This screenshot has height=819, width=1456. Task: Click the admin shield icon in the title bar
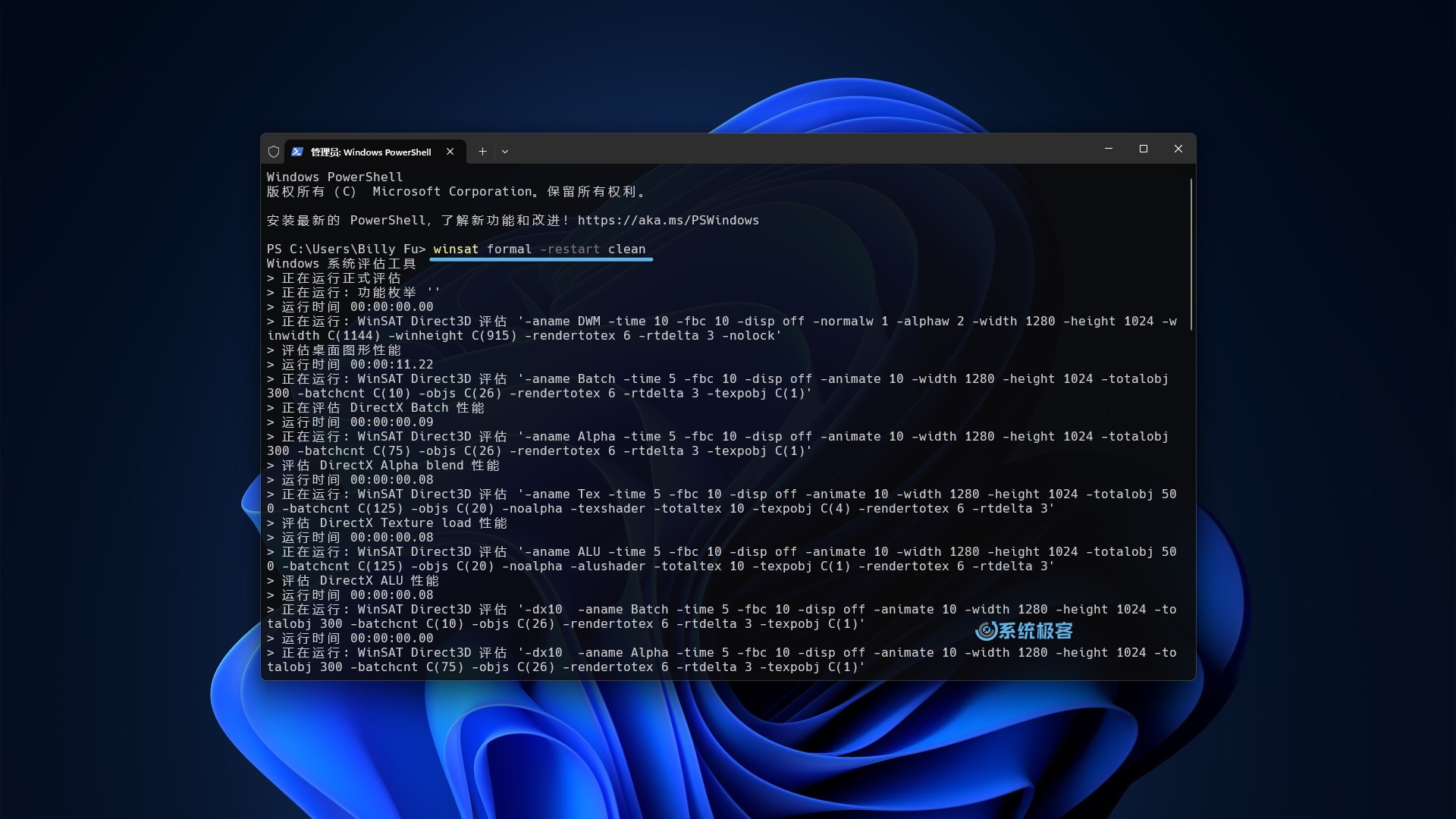click(x=274, y=152)
